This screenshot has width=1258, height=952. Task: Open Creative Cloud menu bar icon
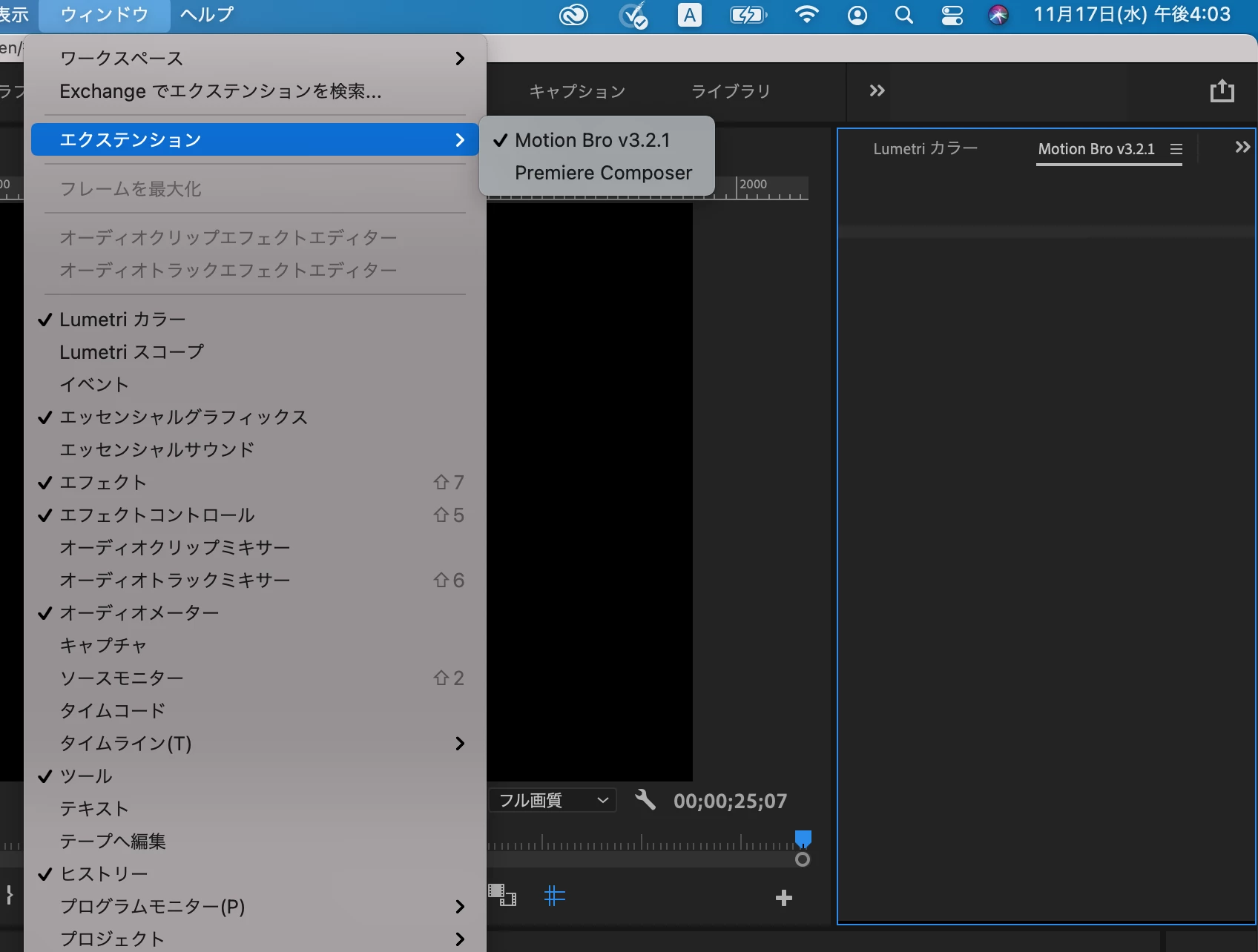(573, 15)
